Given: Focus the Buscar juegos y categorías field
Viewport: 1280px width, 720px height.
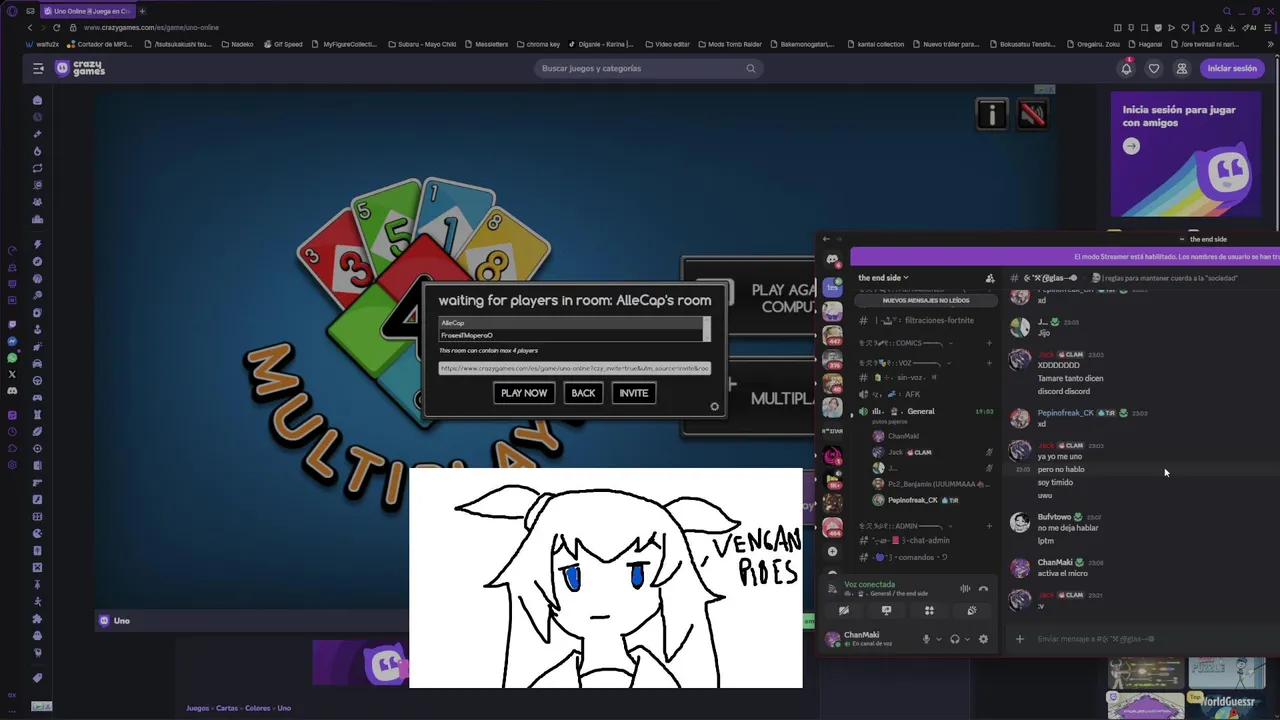Looking at the screenshot, I should pos(648,68).
